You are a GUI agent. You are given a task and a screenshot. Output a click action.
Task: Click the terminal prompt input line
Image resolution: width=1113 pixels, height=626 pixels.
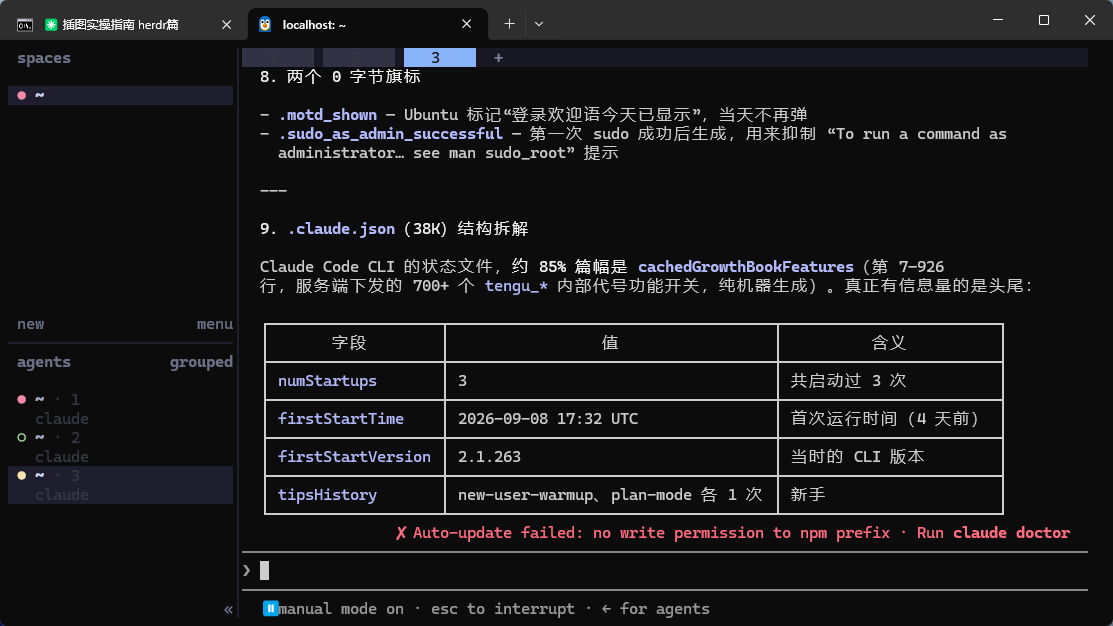(x=664, y=571)
